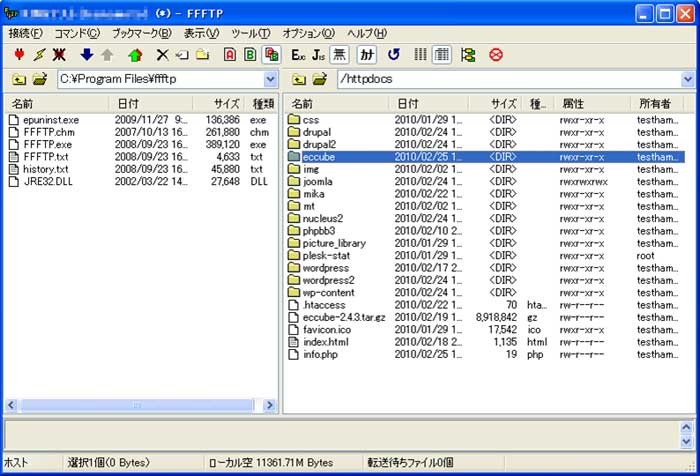Click the Connect plug icon

click(x=19, y=54)
